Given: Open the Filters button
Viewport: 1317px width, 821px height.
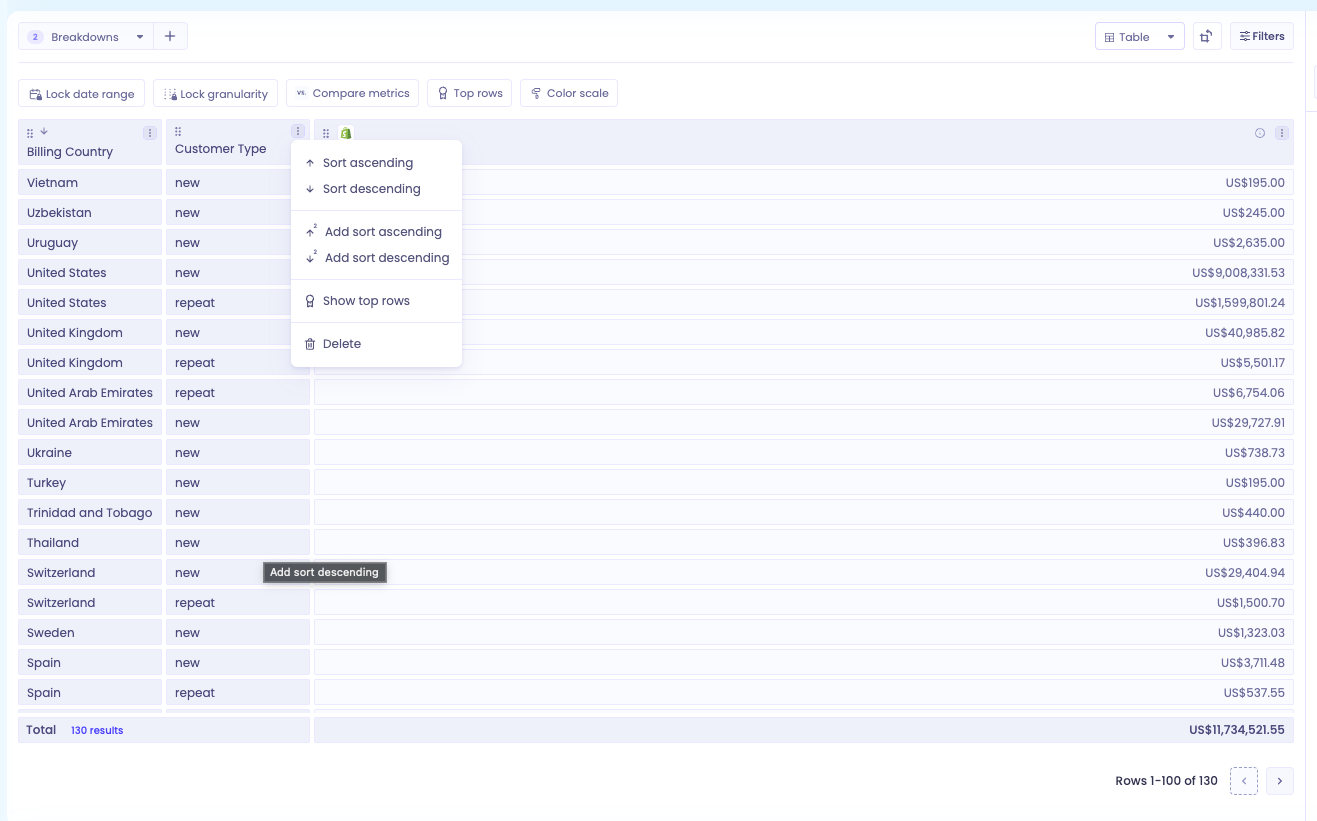Looking at the screenshot, I should coord(1262,36).
